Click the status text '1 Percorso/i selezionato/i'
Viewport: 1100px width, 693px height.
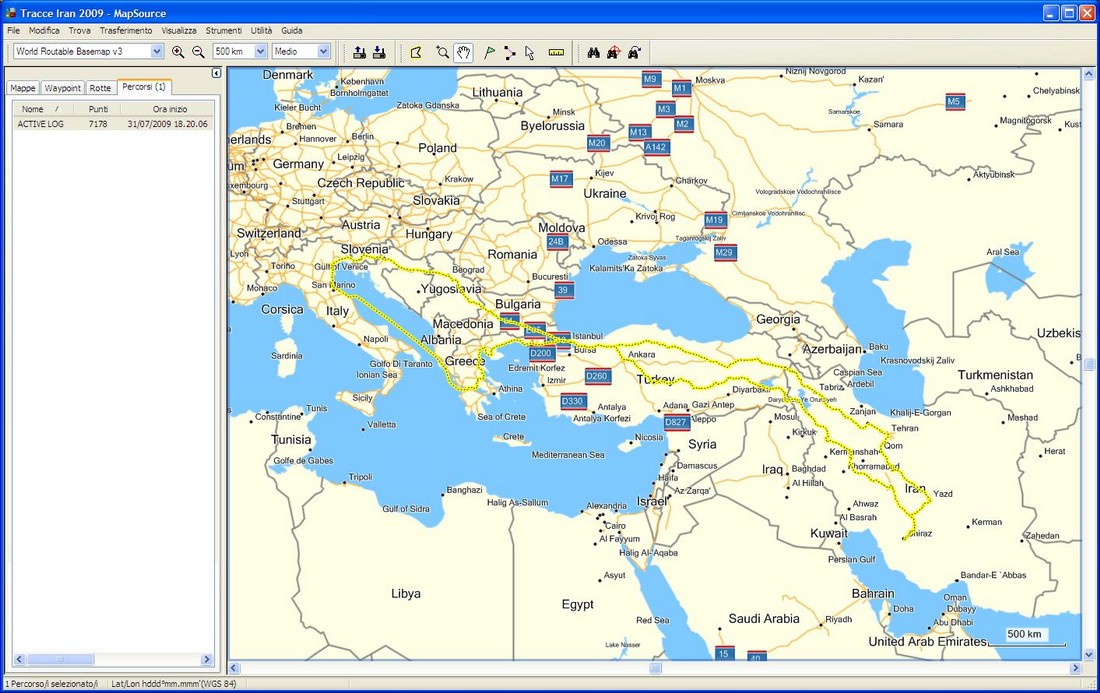click(51, 684)
